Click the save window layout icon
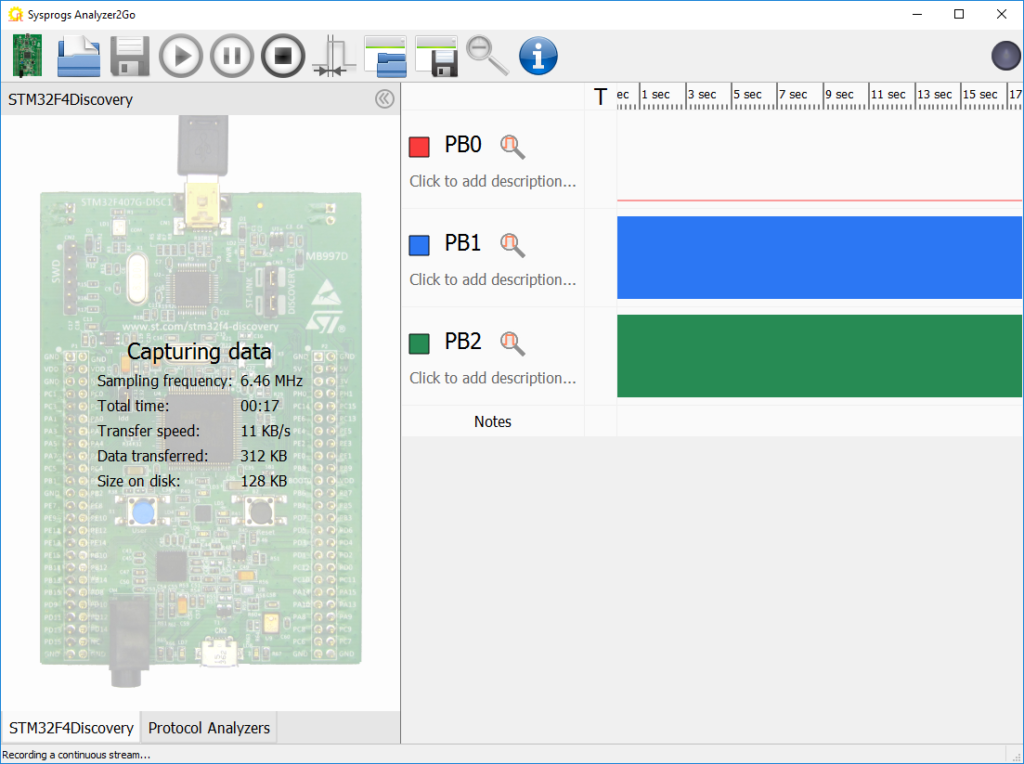The width and height of the screenshot is (1024, 764). [436, 56]
